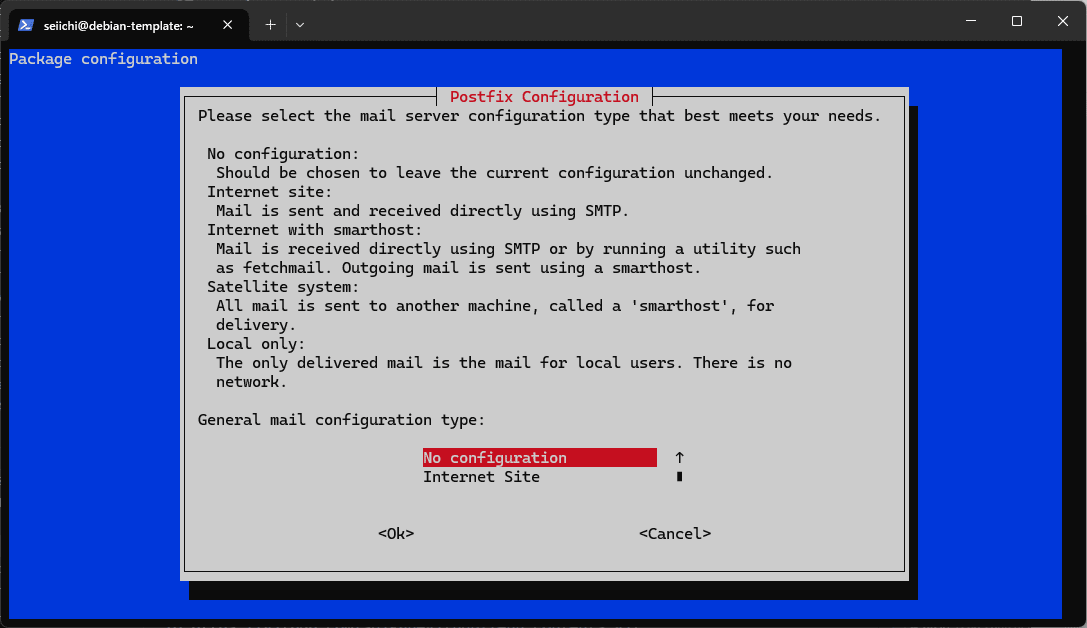
Task: Choose 'Internet Site' in the list
Action: pos(481,477)
